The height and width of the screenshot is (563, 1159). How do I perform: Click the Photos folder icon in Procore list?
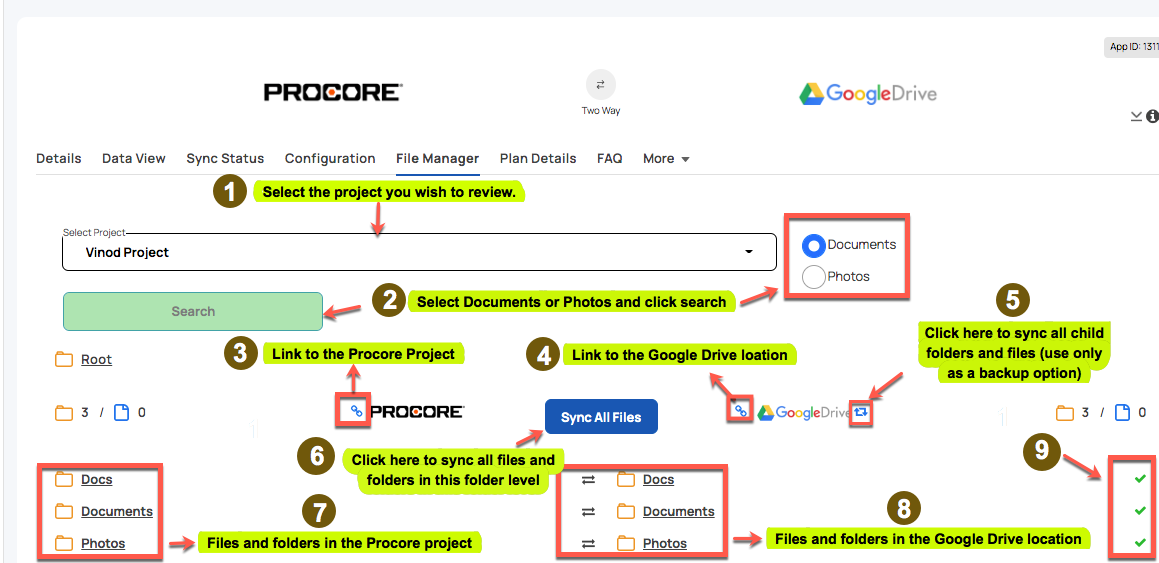point(64,544)
